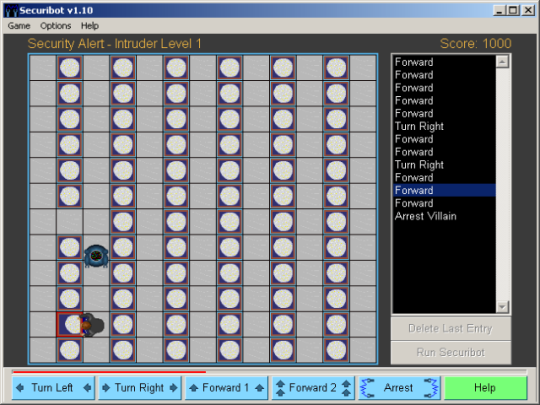The width and height of the screenshot is (540, 405).
Task: Open the Help menu in the menu bar
Action: tap(90, 26)
